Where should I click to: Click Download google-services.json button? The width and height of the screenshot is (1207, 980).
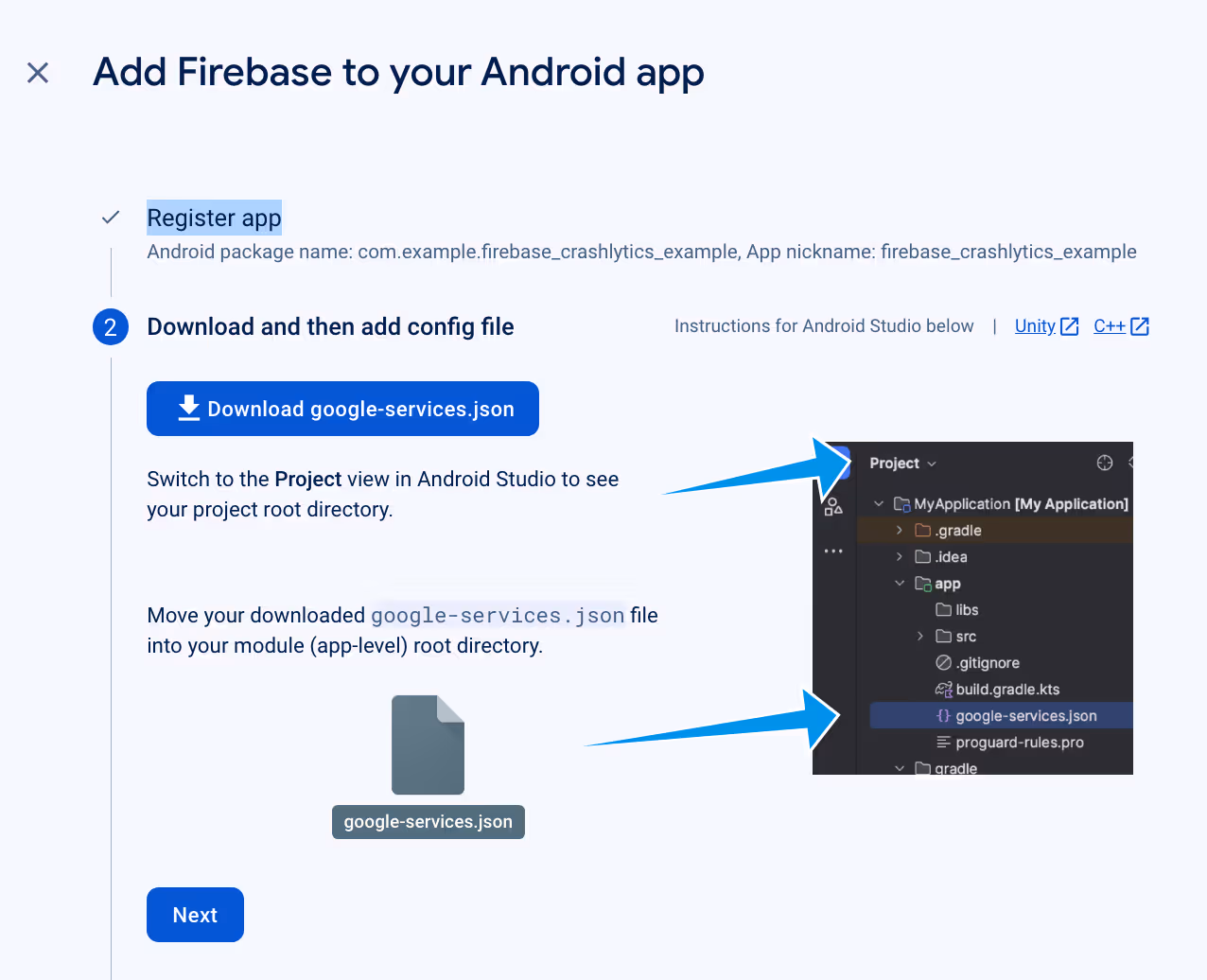click(342, 409)
